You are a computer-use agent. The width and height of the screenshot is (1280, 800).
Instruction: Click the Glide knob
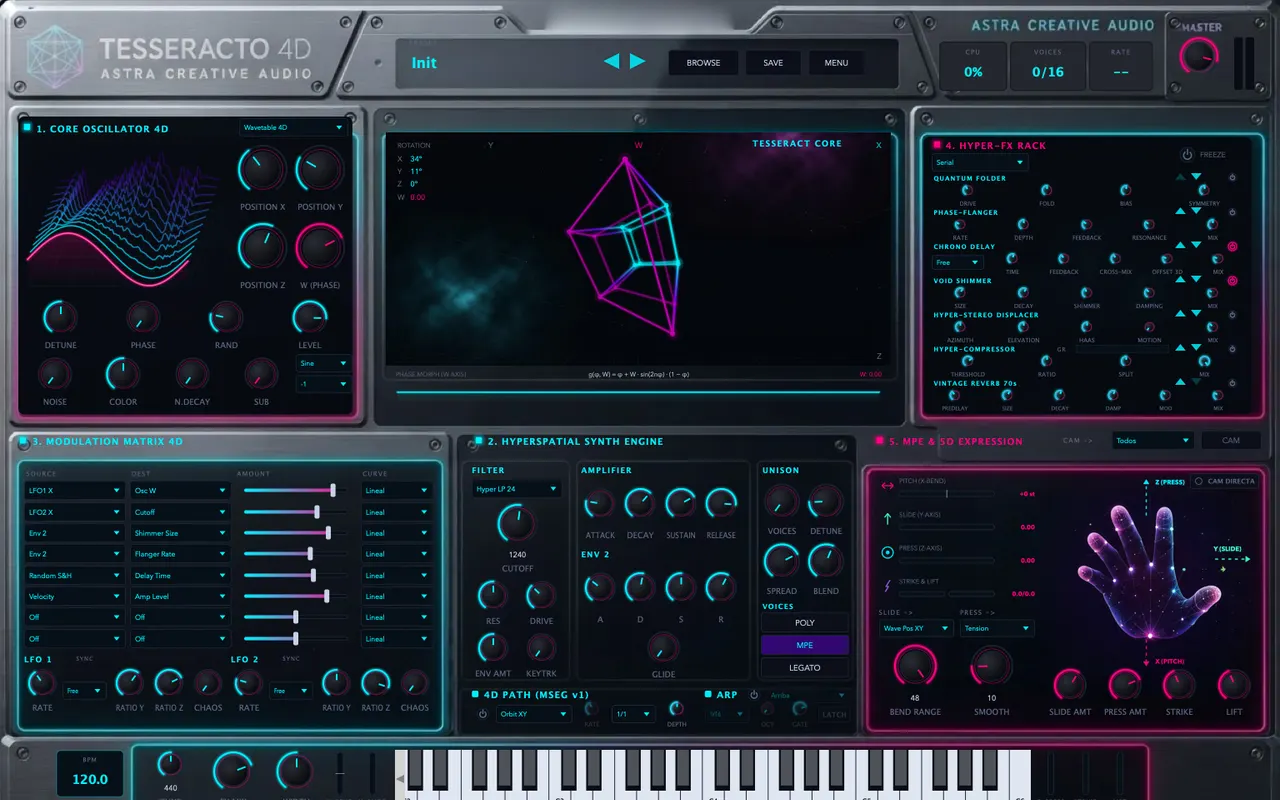point(663,647)
